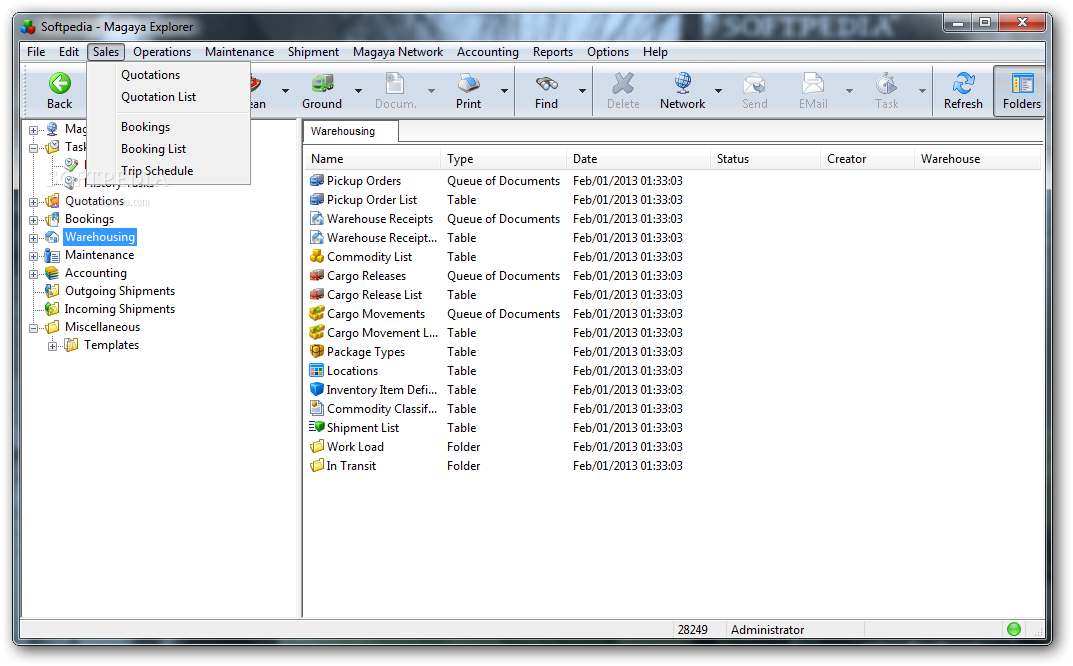Expand the Maintenance tree node
This screenshot has height=666, width=1073.
click(x=34, y=256)
